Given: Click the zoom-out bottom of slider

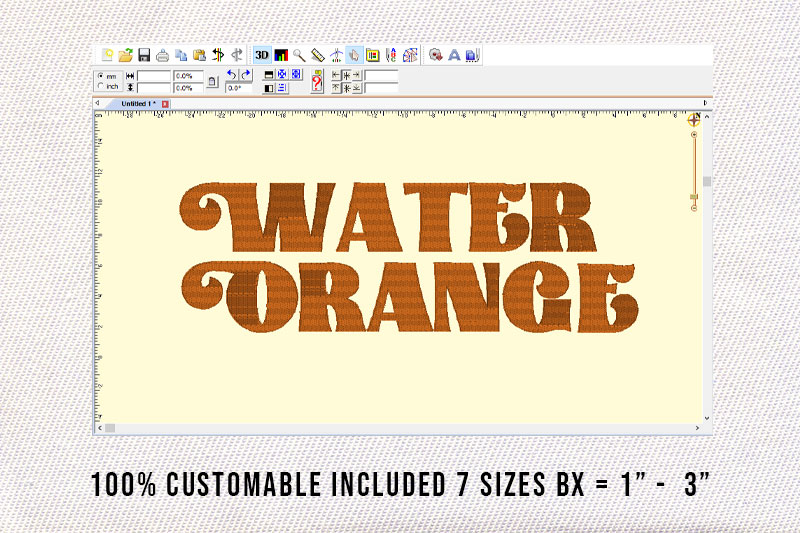Looking at the screenshot, I should click(x=694, y=208).
